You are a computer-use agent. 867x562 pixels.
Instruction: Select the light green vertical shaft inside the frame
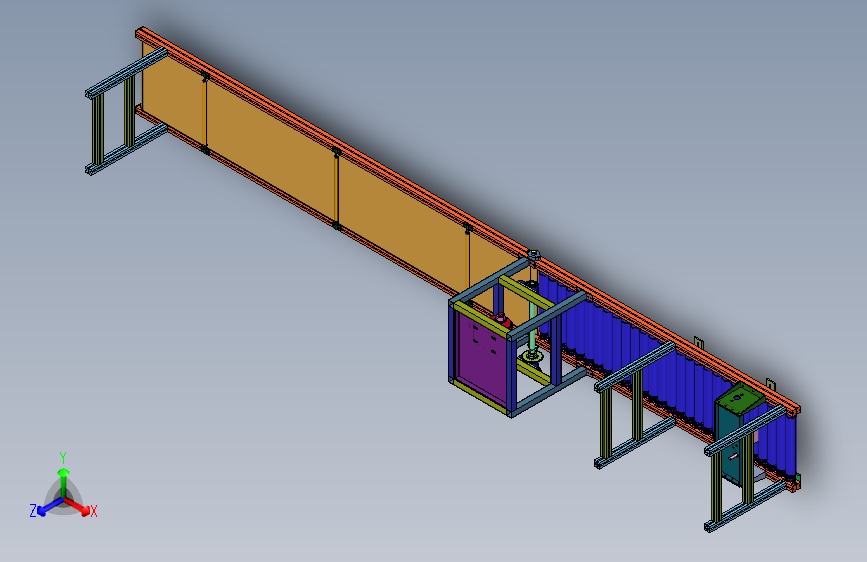click(532, 326)
